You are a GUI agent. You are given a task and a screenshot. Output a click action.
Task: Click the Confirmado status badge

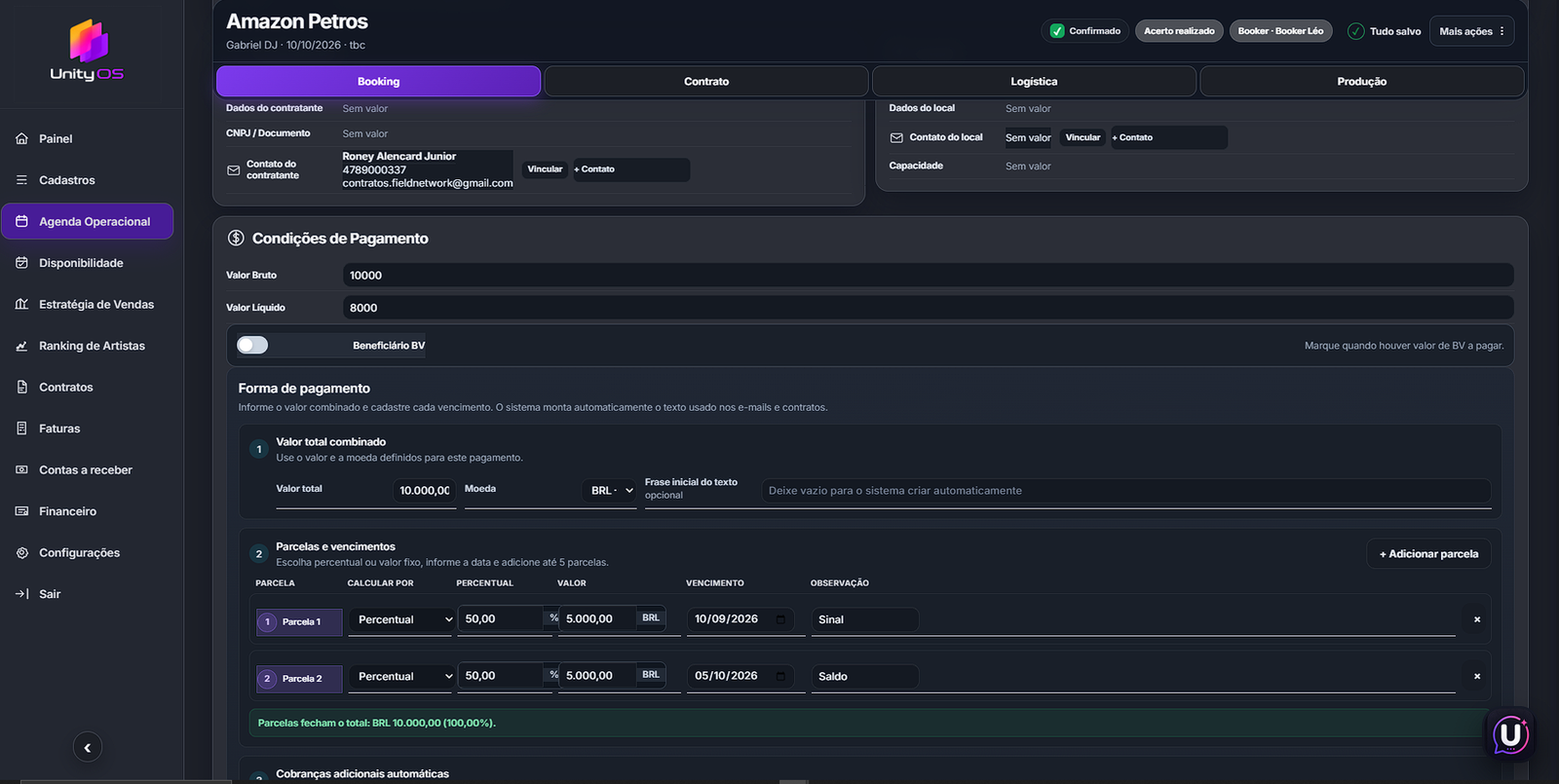1085,31
